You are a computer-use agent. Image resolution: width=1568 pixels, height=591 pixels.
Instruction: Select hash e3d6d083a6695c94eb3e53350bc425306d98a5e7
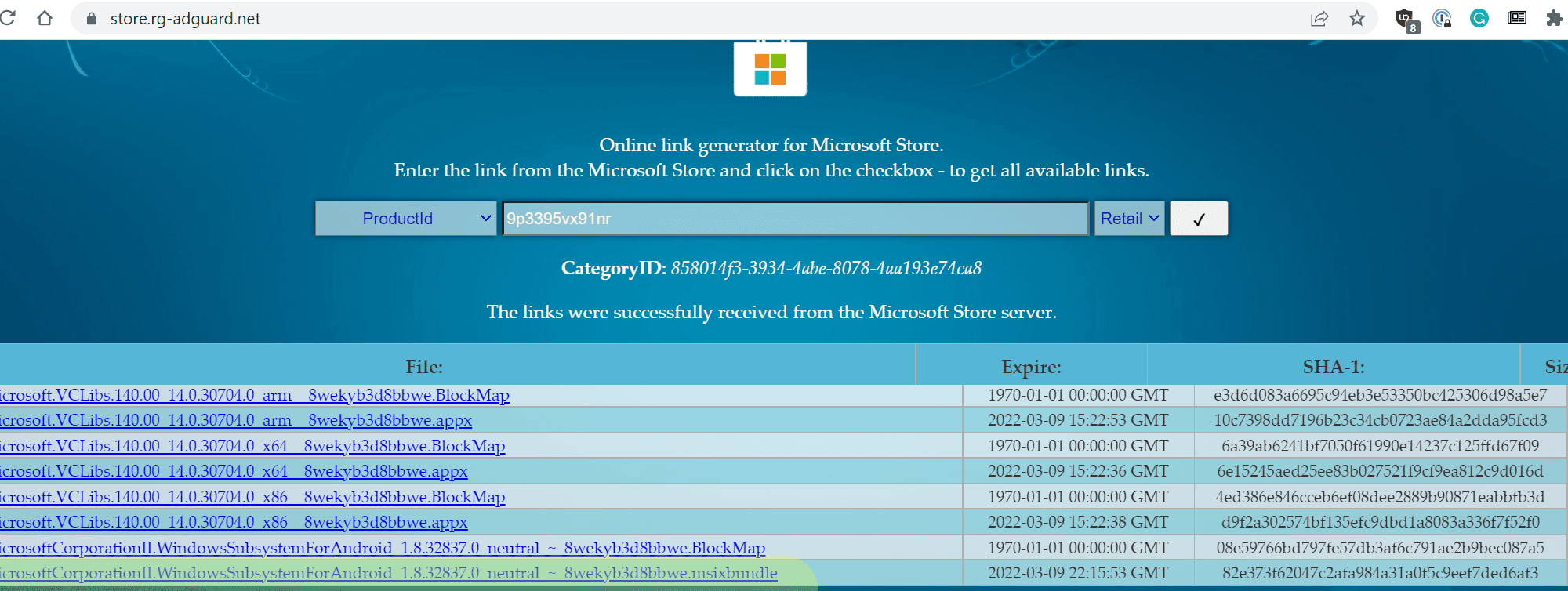tap(1380, 396)
